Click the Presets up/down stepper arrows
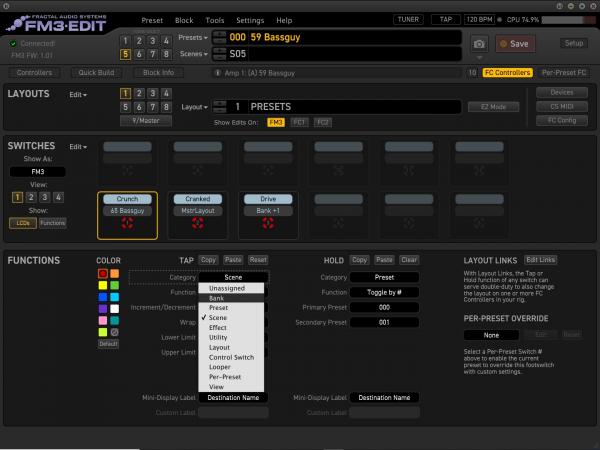This screenshot has height=450, width=600. coord(217,37)
